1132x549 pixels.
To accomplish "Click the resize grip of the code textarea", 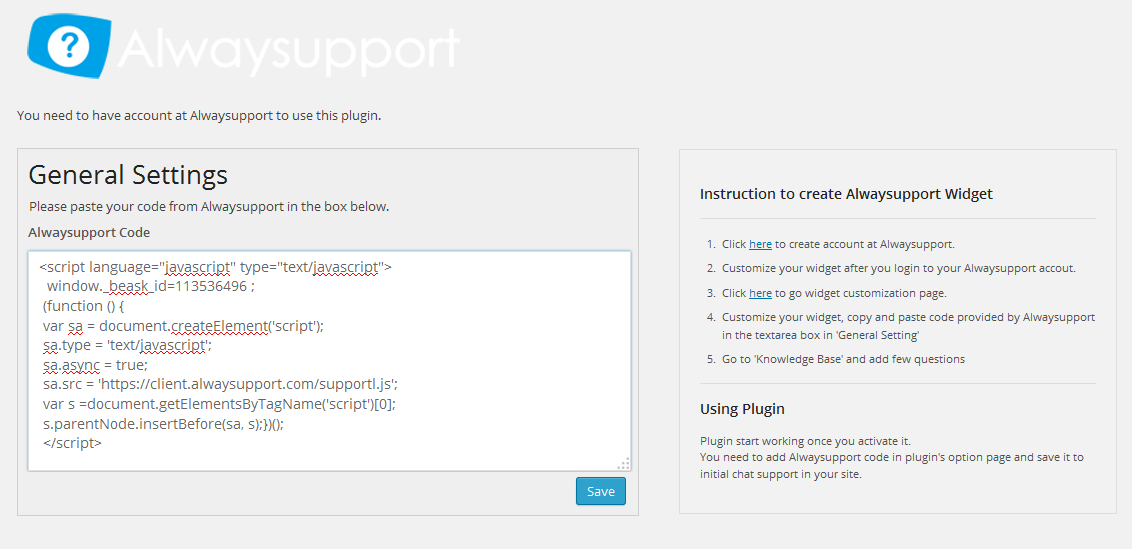I will pos(624,464).
